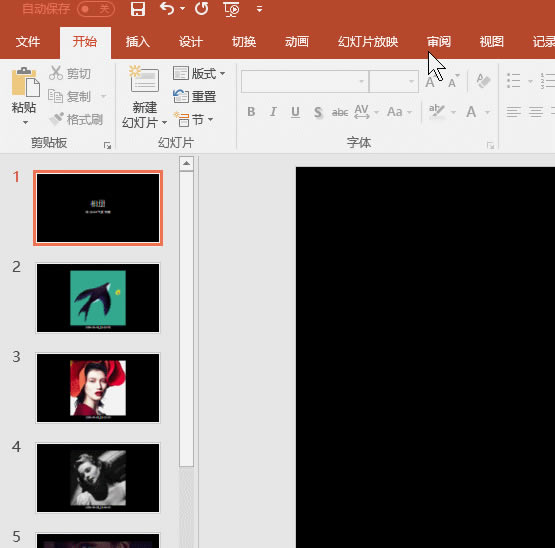Click the 复制 button
The image size is (555, 548).
[70, 96]
